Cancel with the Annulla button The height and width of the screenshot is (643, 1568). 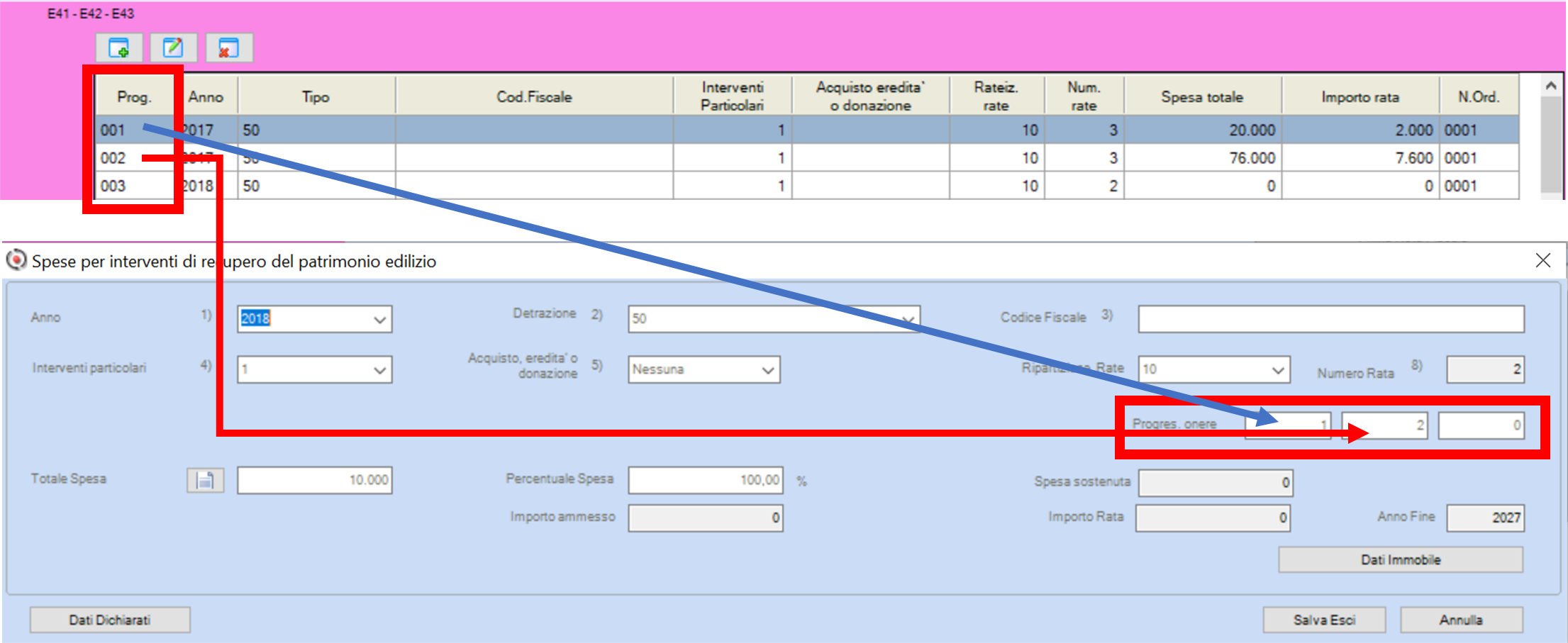coord(1461,620)
